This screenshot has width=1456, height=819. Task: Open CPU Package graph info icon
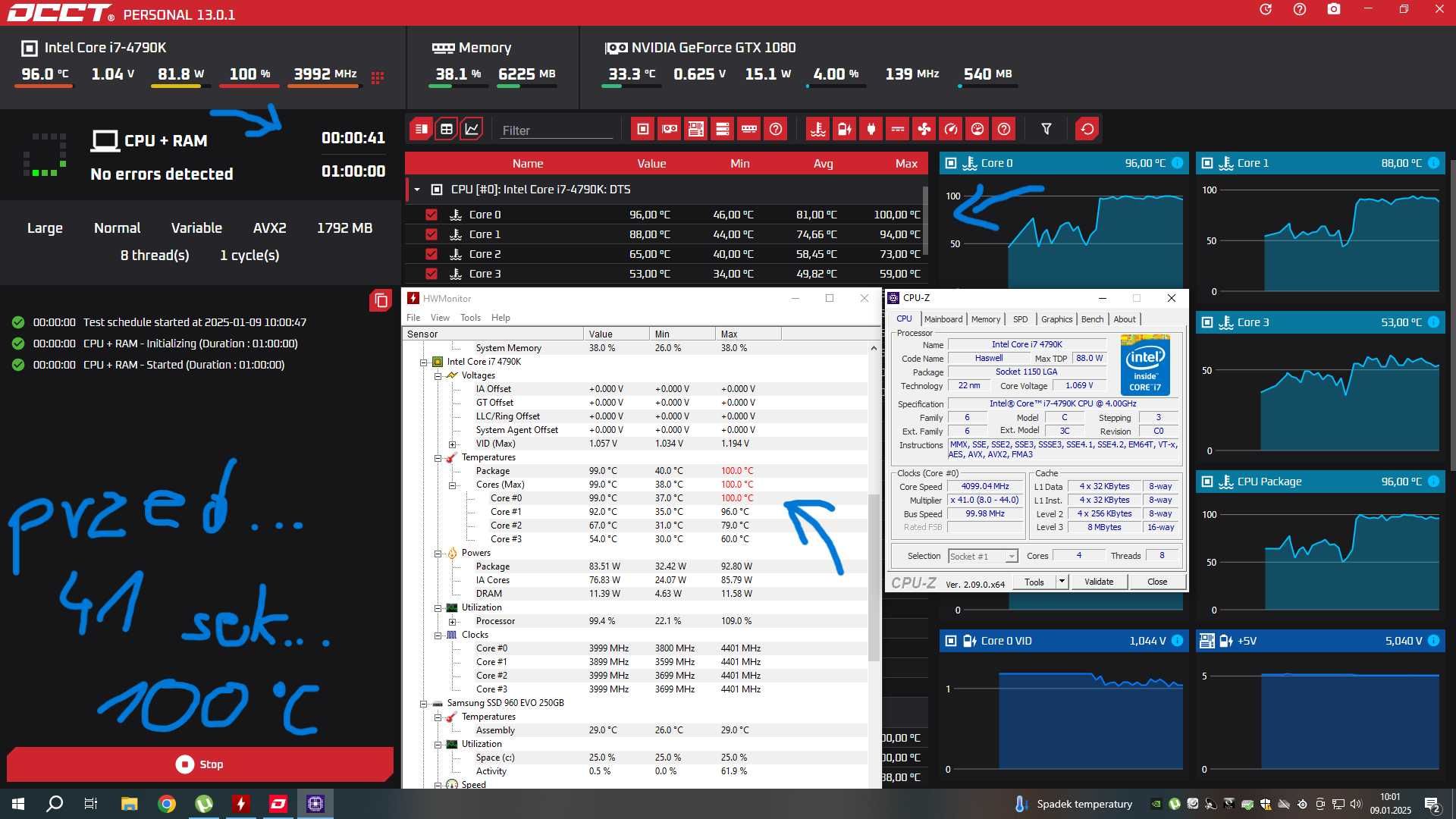click(1434, 482)
